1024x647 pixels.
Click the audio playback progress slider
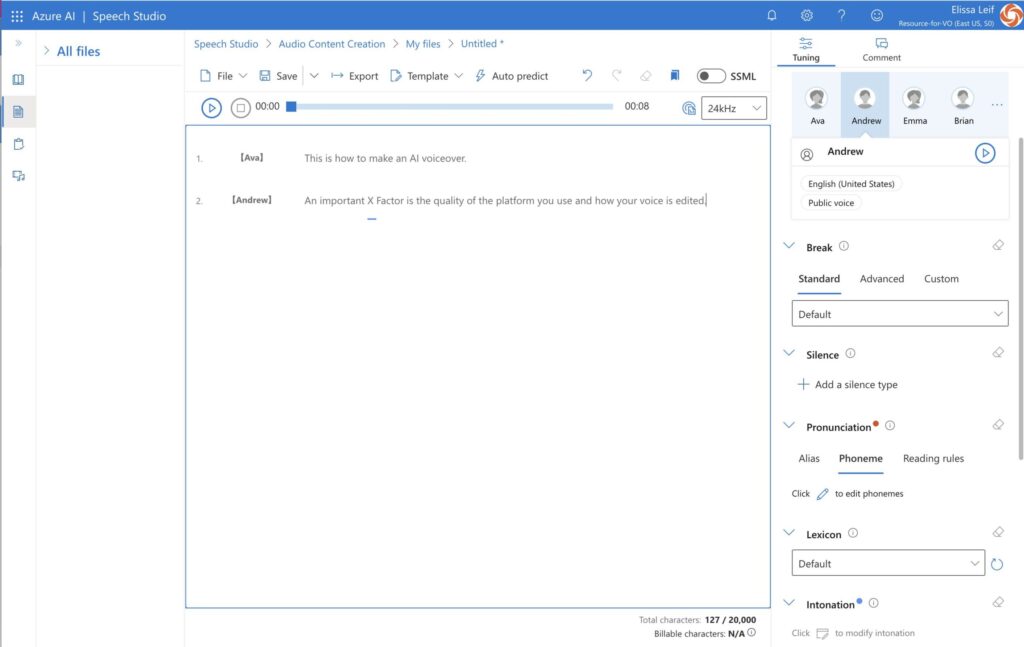click(452, 107)
